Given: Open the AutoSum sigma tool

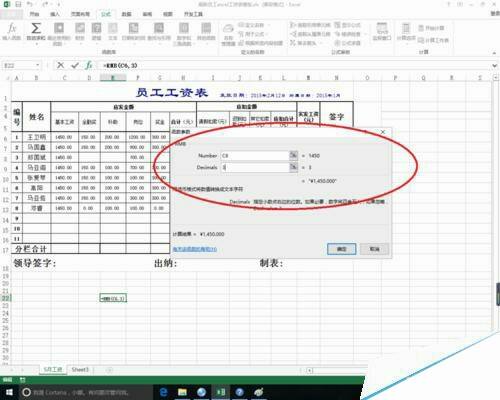Looking at the screenshot, I should (36, 31).
